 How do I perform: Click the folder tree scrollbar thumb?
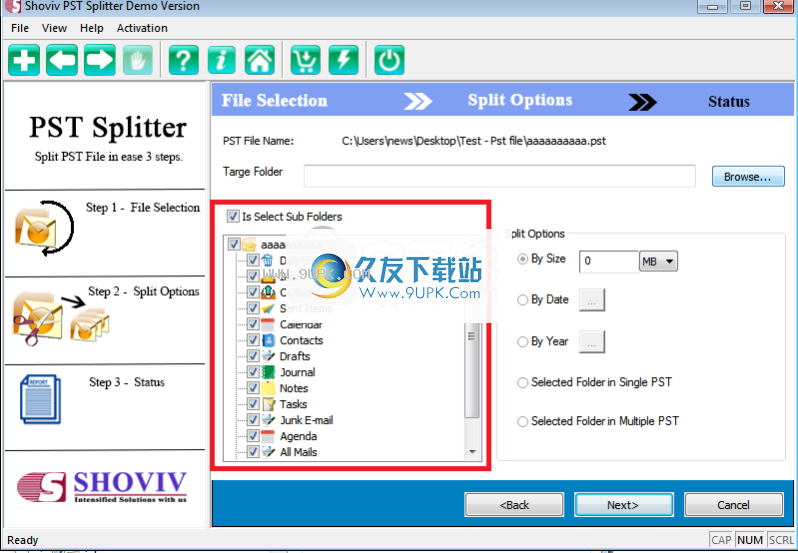[472, 371]
